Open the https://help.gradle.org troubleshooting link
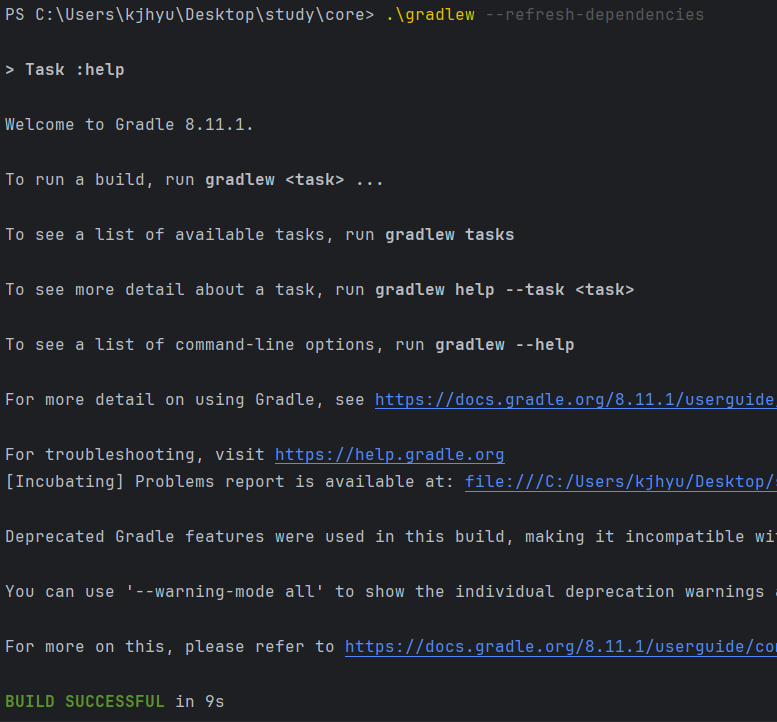 point(390,455)
